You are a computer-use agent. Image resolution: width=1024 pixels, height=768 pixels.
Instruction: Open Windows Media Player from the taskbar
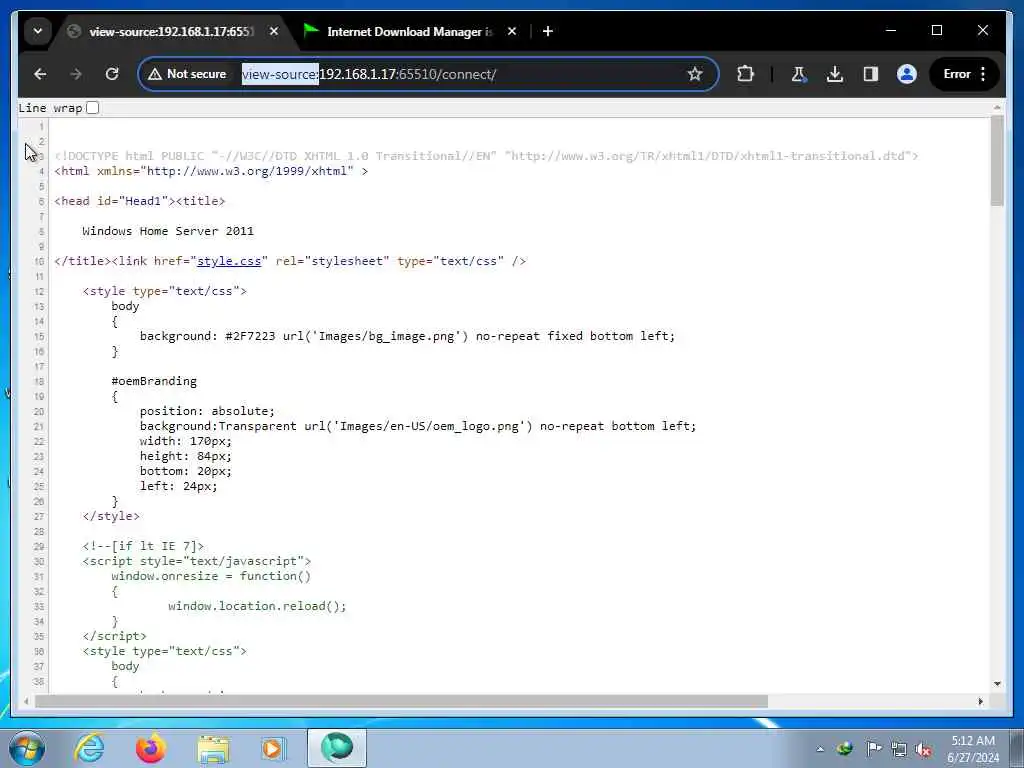tap(274, 748)
